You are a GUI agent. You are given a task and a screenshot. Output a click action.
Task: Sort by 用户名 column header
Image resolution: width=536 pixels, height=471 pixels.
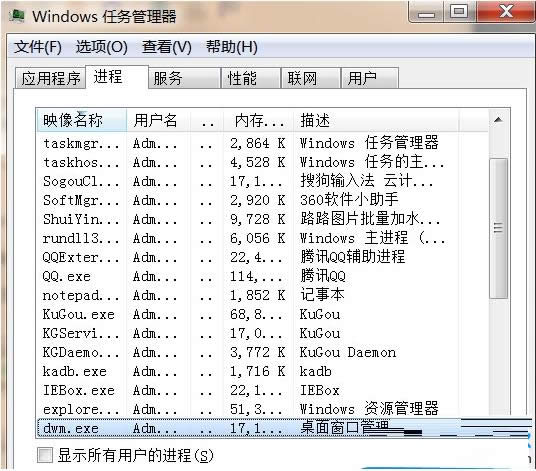tap(158, 120)
